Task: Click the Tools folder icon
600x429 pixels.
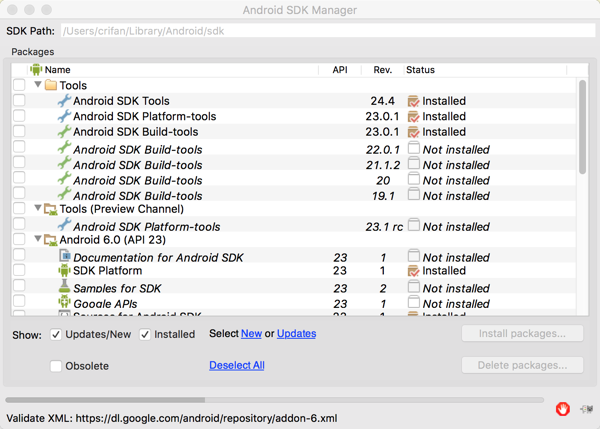Action: (x=51, y=86)
